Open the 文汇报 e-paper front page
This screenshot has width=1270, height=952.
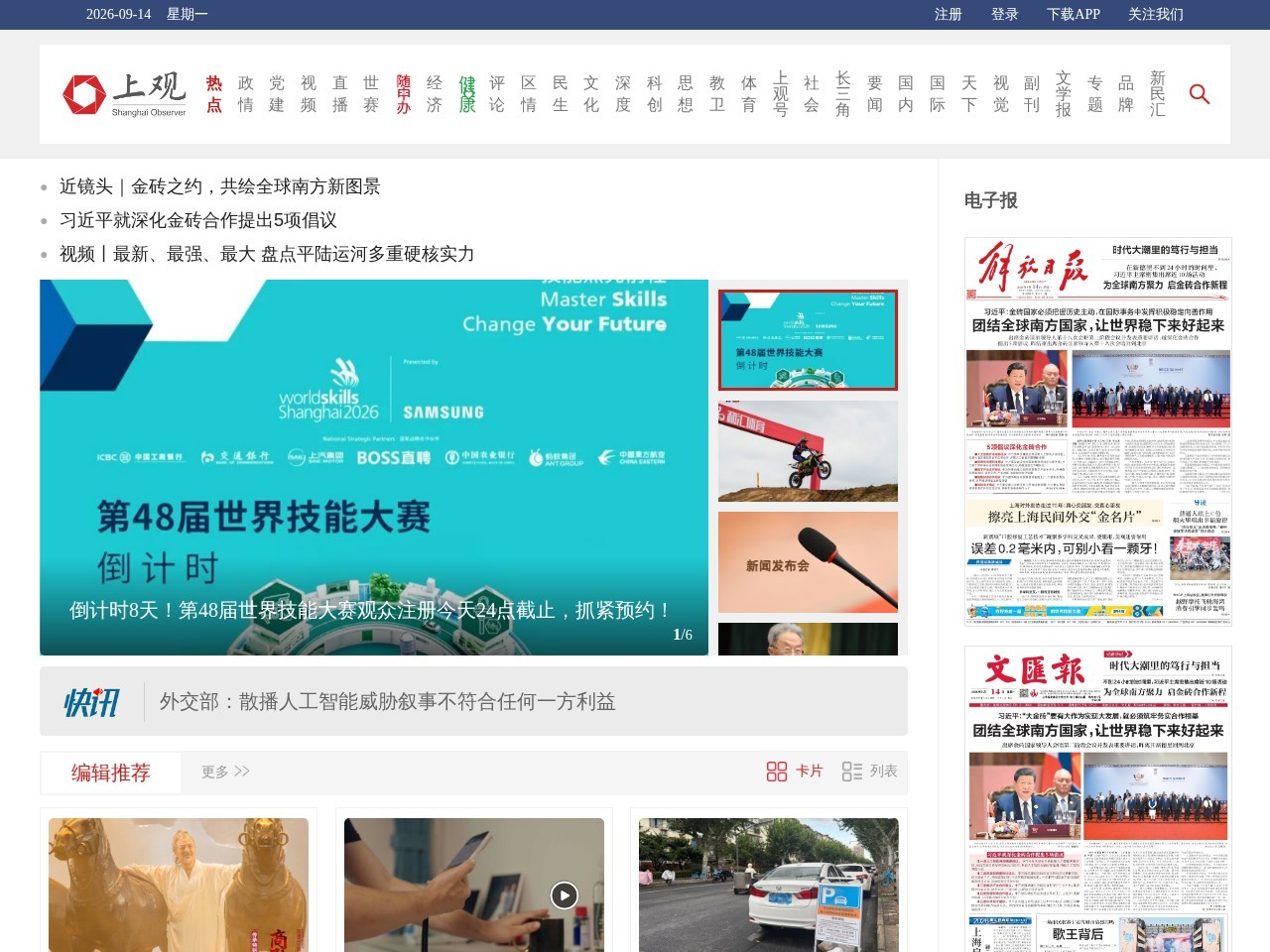(x=1098, y=799)
